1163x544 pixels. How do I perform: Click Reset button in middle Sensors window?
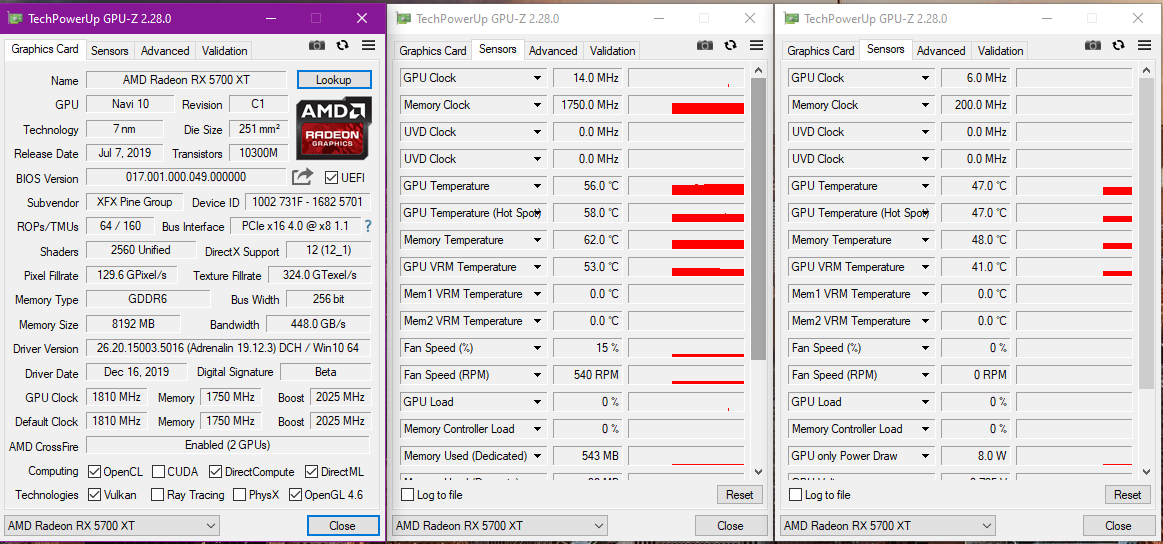(x=739, y=494)
